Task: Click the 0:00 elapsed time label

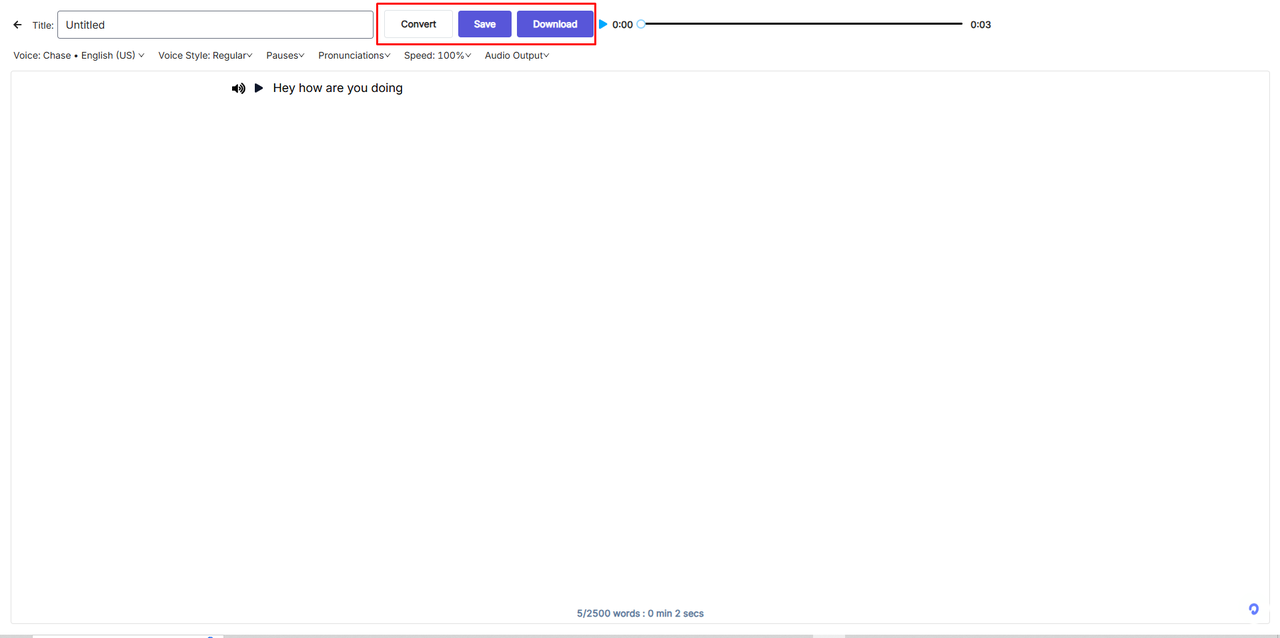Action: pyautogui.click(x=622, y=25)
